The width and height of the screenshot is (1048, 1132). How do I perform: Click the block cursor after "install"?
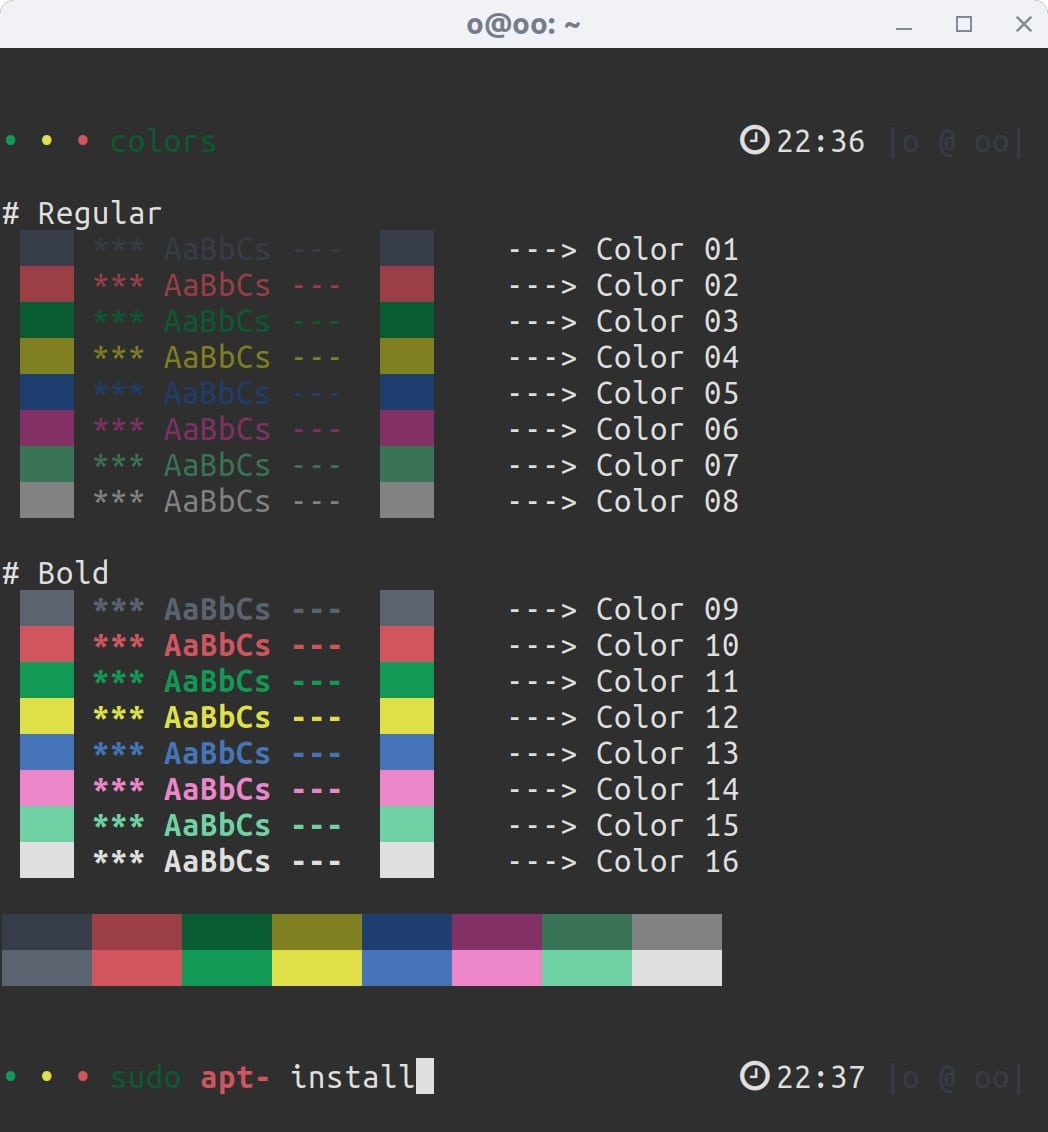(425, 1077)
